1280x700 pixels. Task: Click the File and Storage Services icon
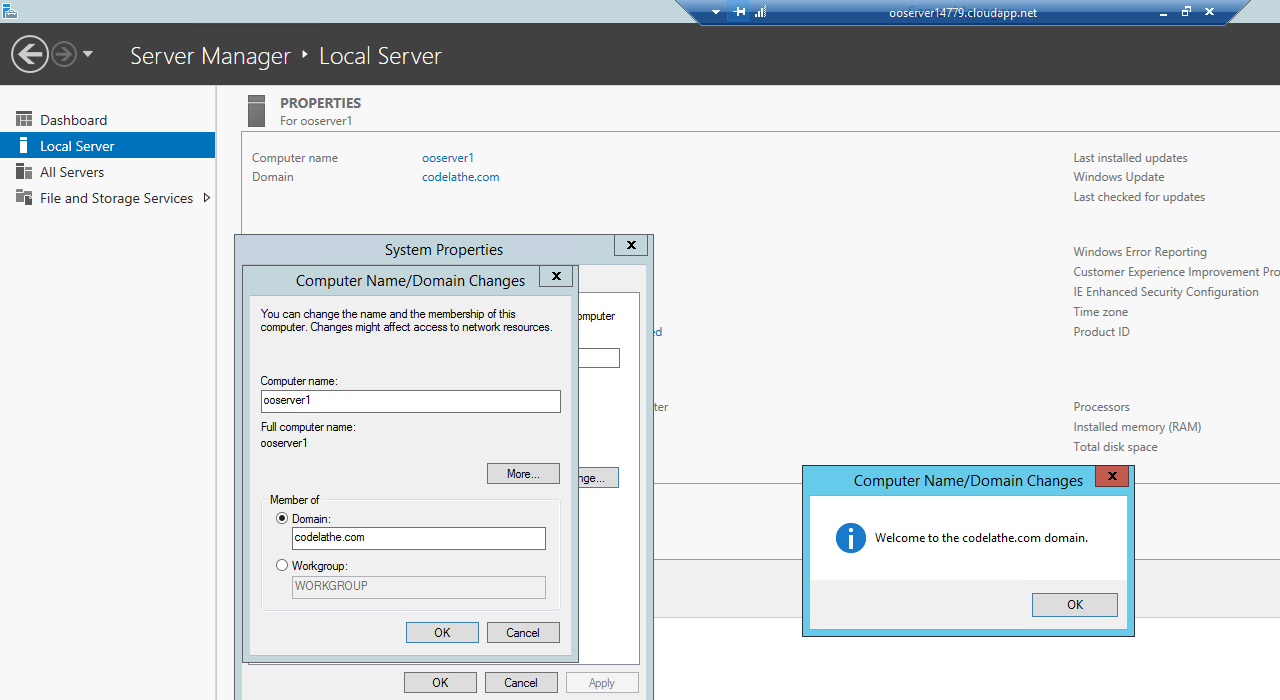pos(24,198)
